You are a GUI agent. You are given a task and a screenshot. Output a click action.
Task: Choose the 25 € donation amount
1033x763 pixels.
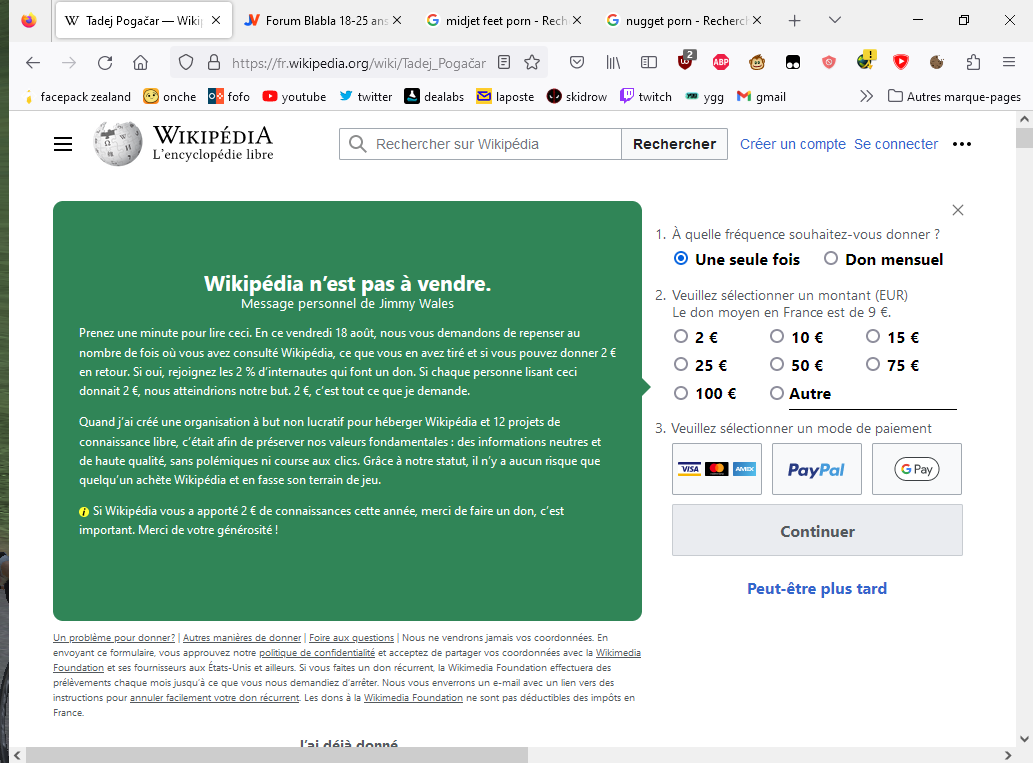tap(681, 364)
